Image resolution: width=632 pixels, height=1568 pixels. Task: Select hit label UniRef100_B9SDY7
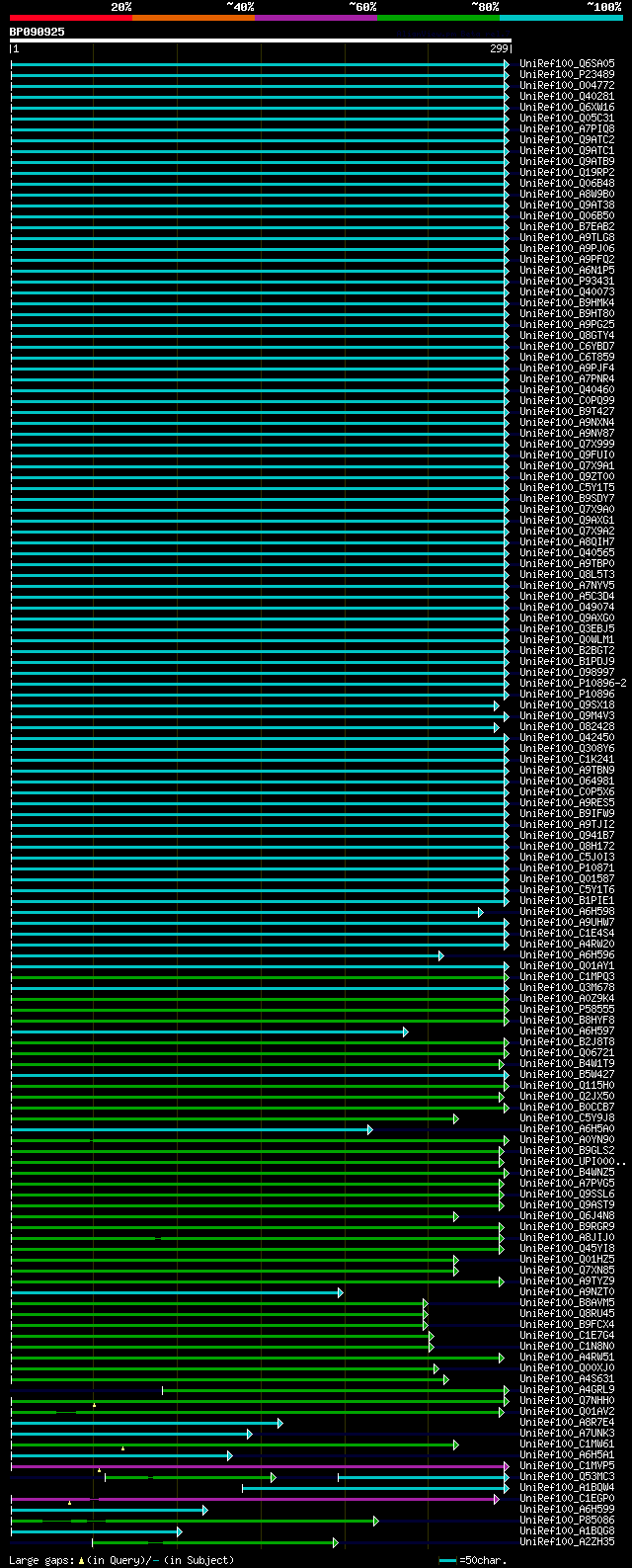click(x=567, y=498)
